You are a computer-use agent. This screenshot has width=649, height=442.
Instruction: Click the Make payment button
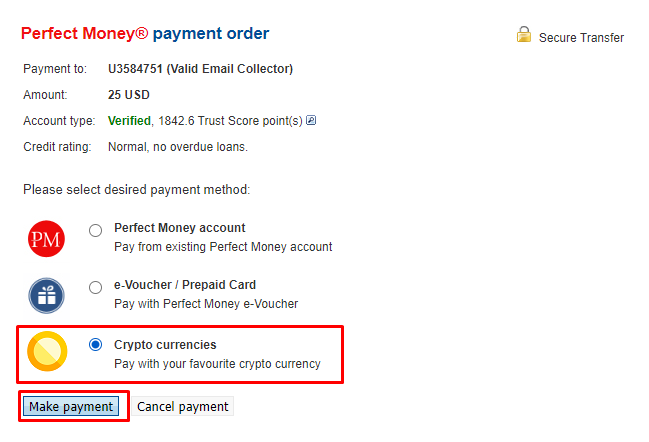tap(71, 406)
